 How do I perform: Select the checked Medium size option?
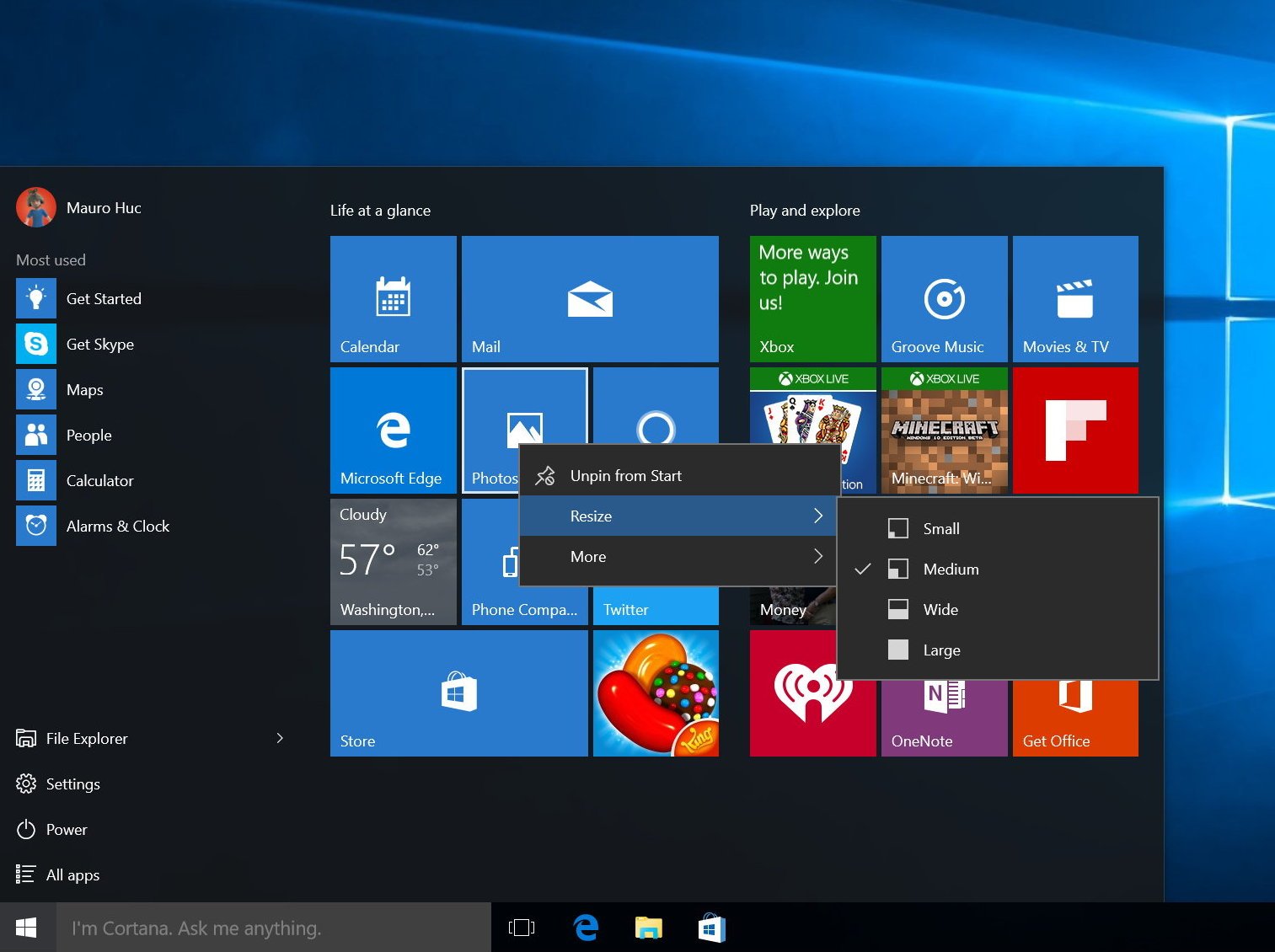pos(950,569)
